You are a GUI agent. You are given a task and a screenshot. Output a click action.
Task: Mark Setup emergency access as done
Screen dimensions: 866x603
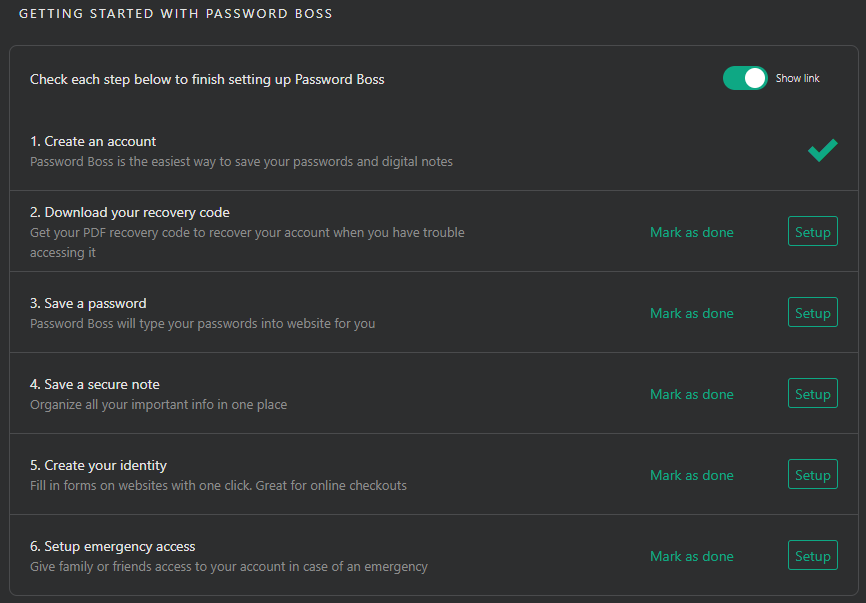pos(691,556)
